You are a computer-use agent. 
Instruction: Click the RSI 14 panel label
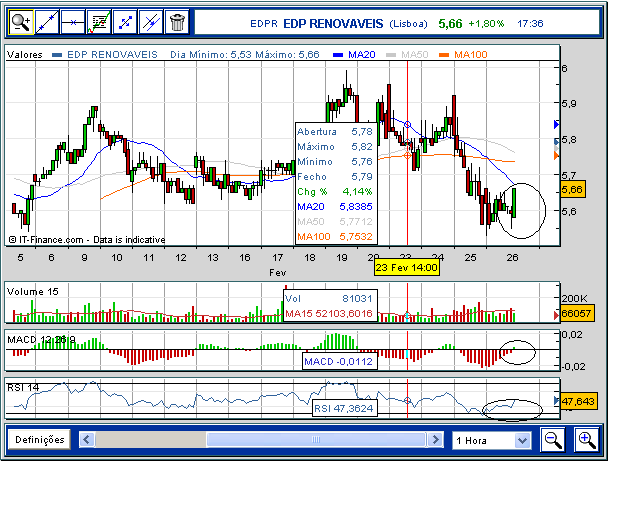click(x=23, y=387)
